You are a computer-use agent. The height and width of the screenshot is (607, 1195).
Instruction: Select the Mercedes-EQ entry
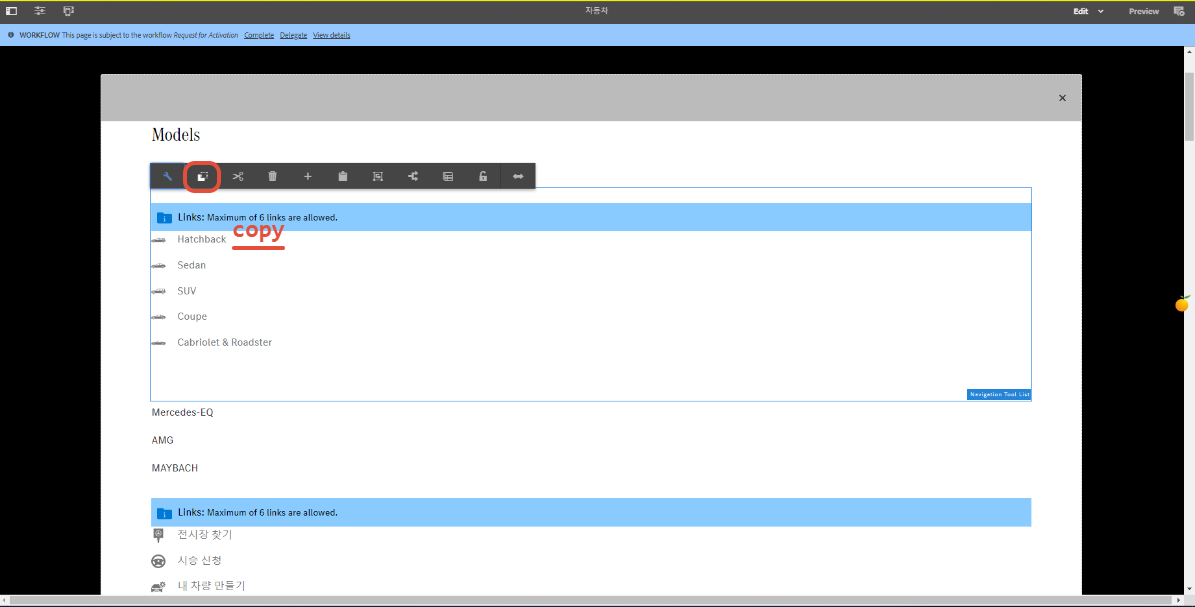pos(183,413)
